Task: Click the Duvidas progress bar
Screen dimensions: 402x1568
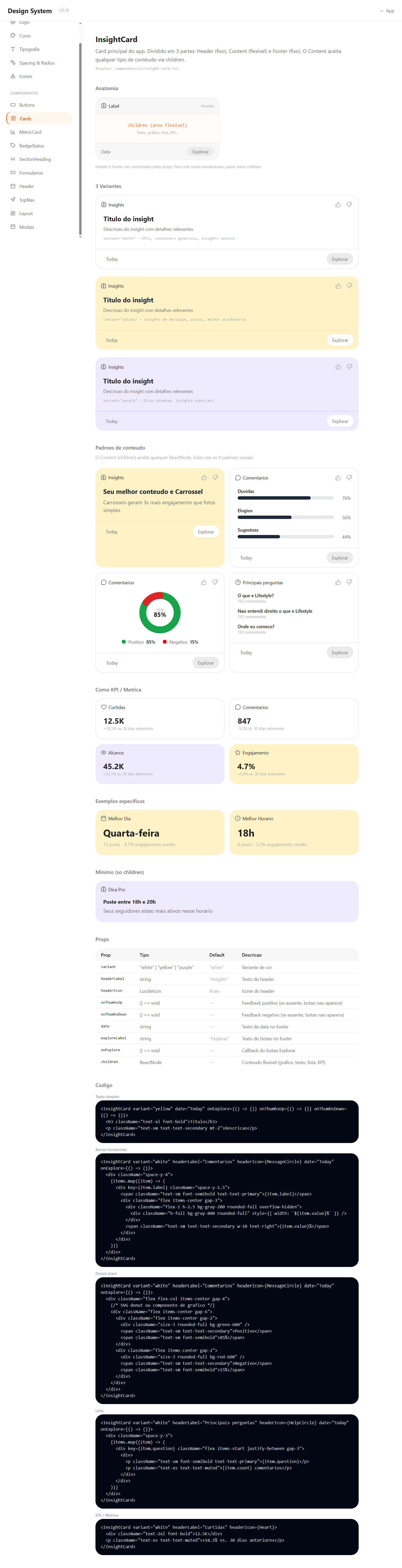Action: pos(285,498)
